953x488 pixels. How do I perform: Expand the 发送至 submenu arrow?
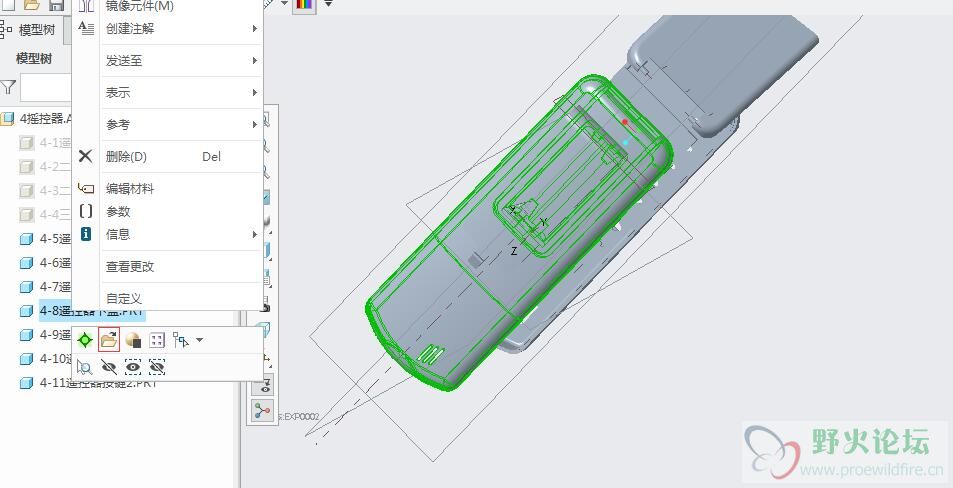255,61
